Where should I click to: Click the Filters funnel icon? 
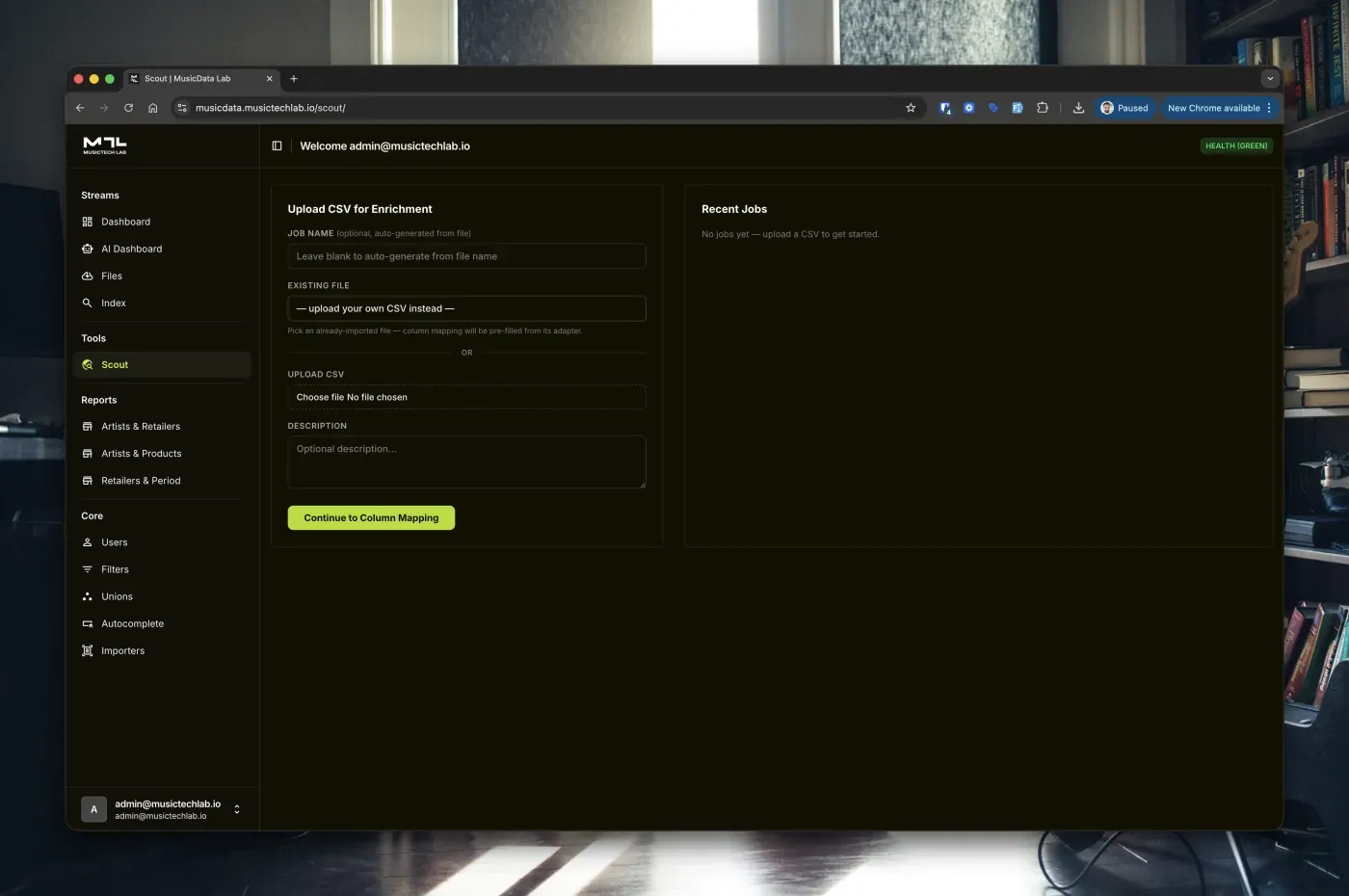click(88, 569)
